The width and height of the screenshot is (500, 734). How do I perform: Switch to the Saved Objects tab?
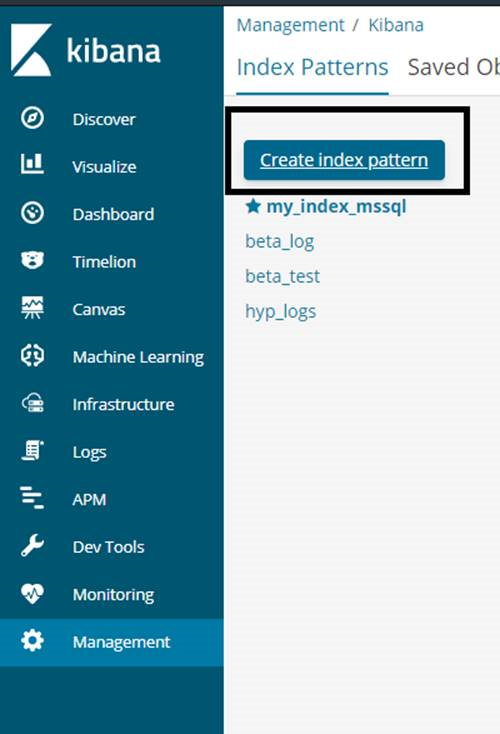pyautogui.click(x=453, y=67)
